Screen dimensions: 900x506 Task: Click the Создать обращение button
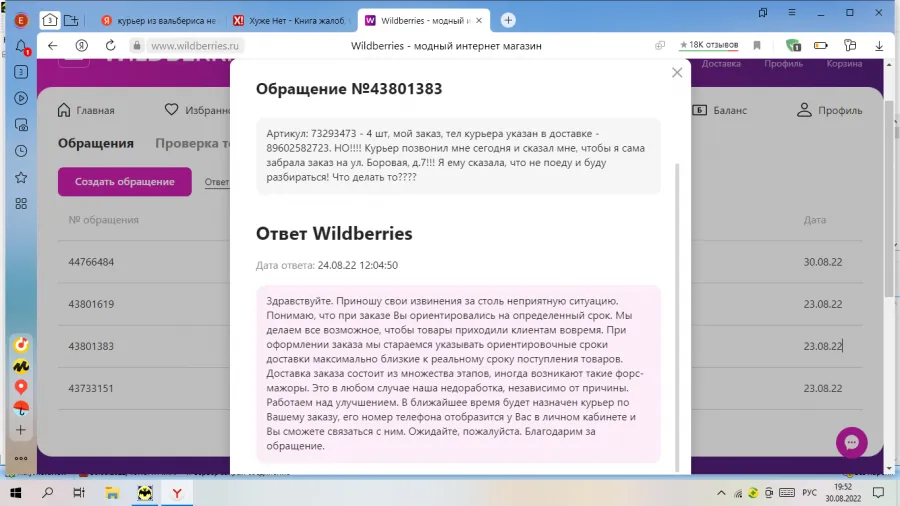pos(125,181)
